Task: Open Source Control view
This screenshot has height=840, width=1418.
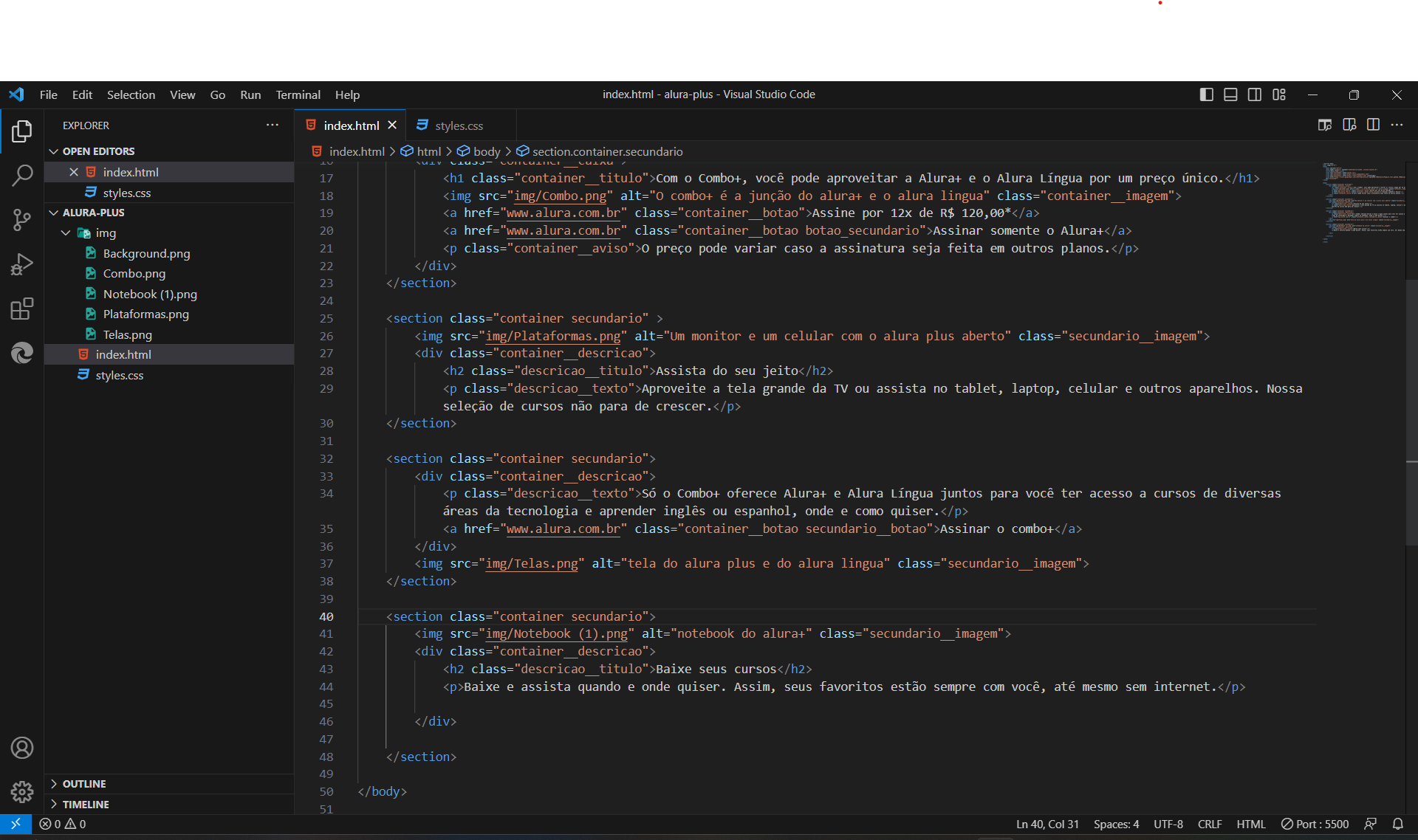Action: click(22, 220)
